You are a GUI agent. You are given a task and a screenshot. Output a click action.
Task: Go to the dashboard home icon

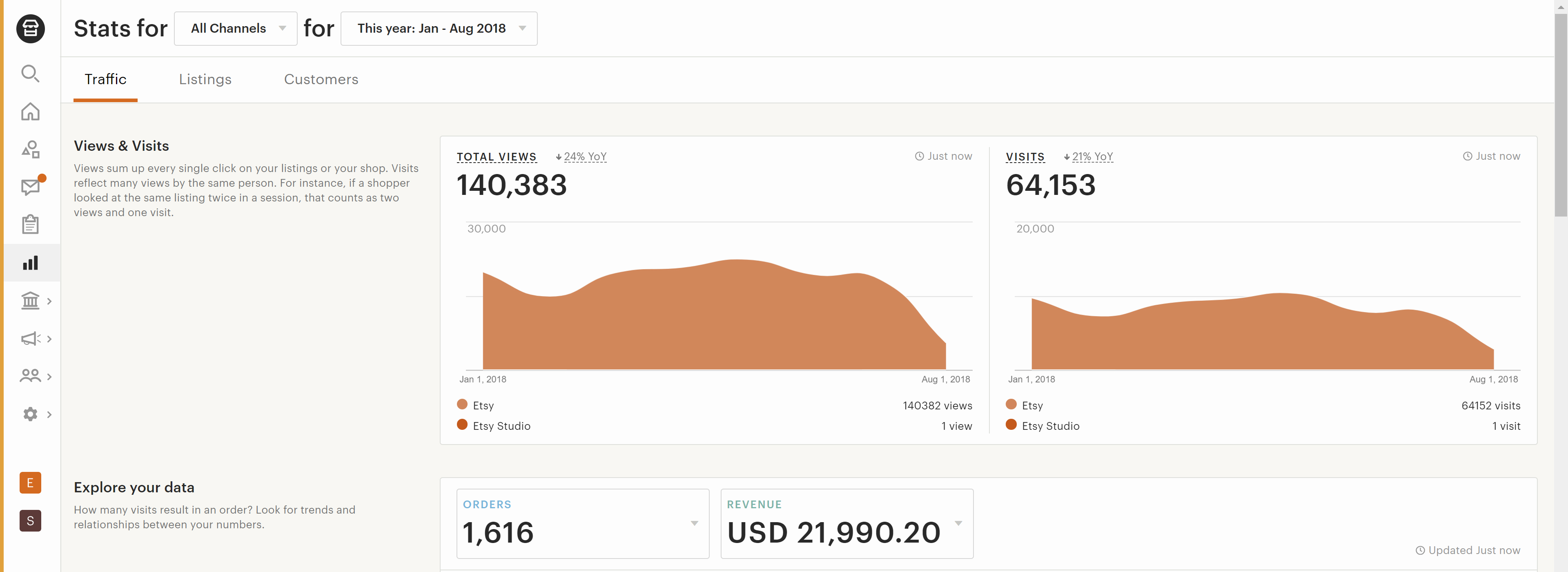tap(31, 112)
